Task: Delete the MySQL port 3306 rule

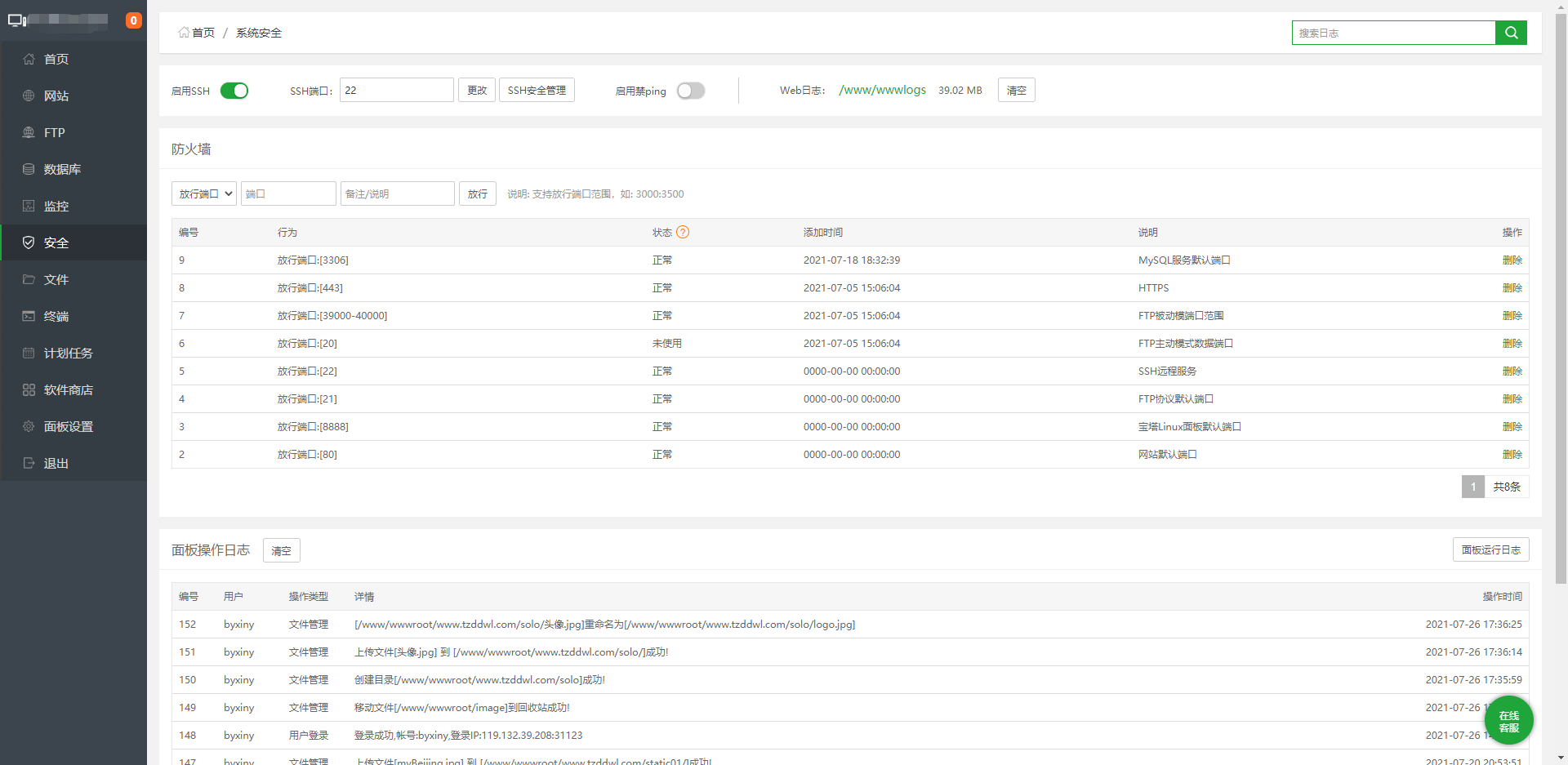Action: pyautogui.click(x=1512, y=260)
